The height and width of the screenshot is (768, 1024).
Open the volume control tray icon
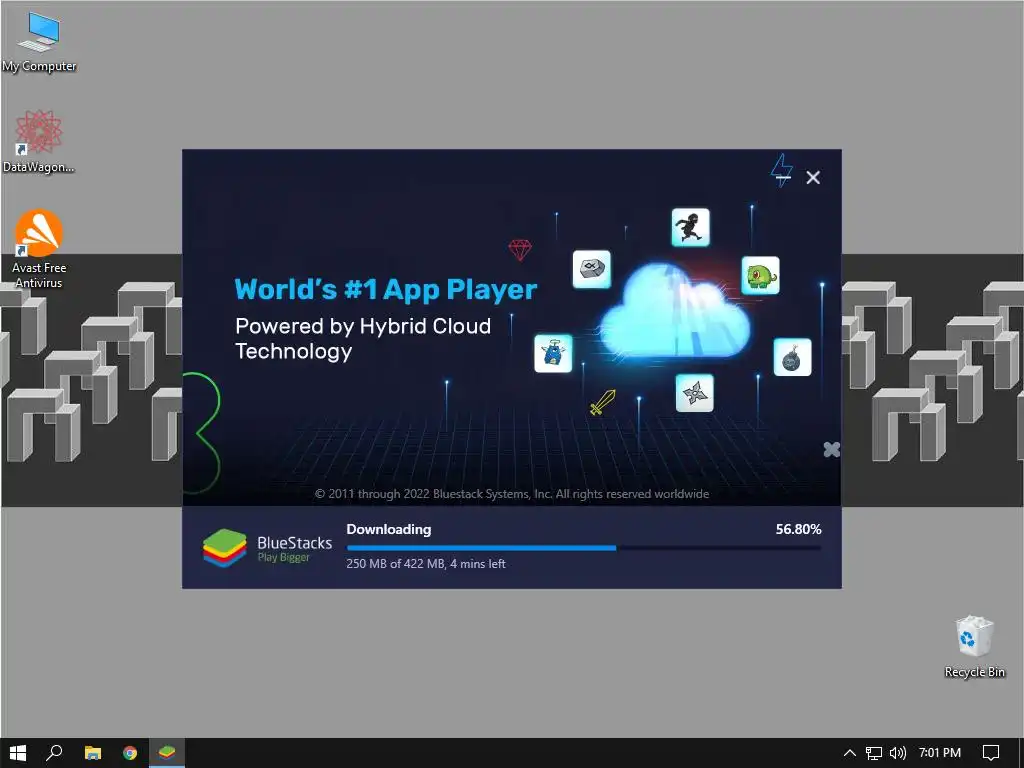898,753
